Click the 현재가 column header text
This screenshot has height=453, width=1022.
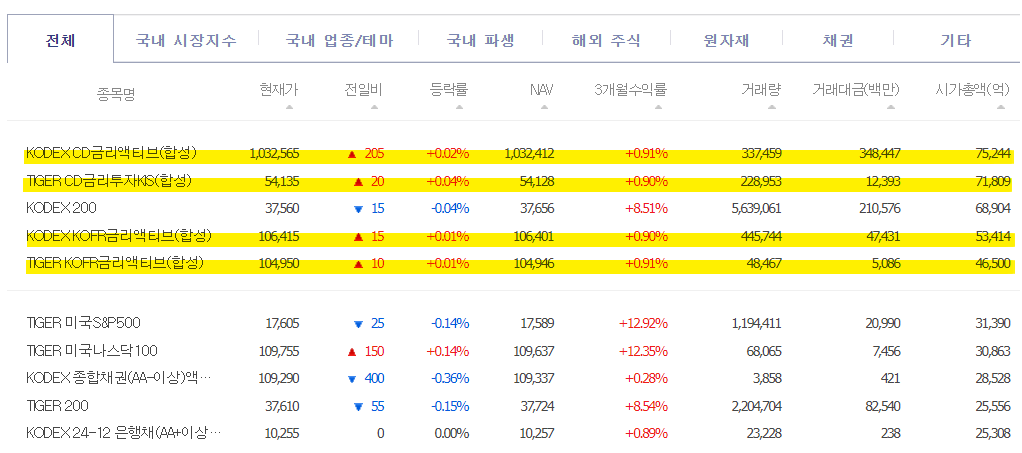click(279, 89)
